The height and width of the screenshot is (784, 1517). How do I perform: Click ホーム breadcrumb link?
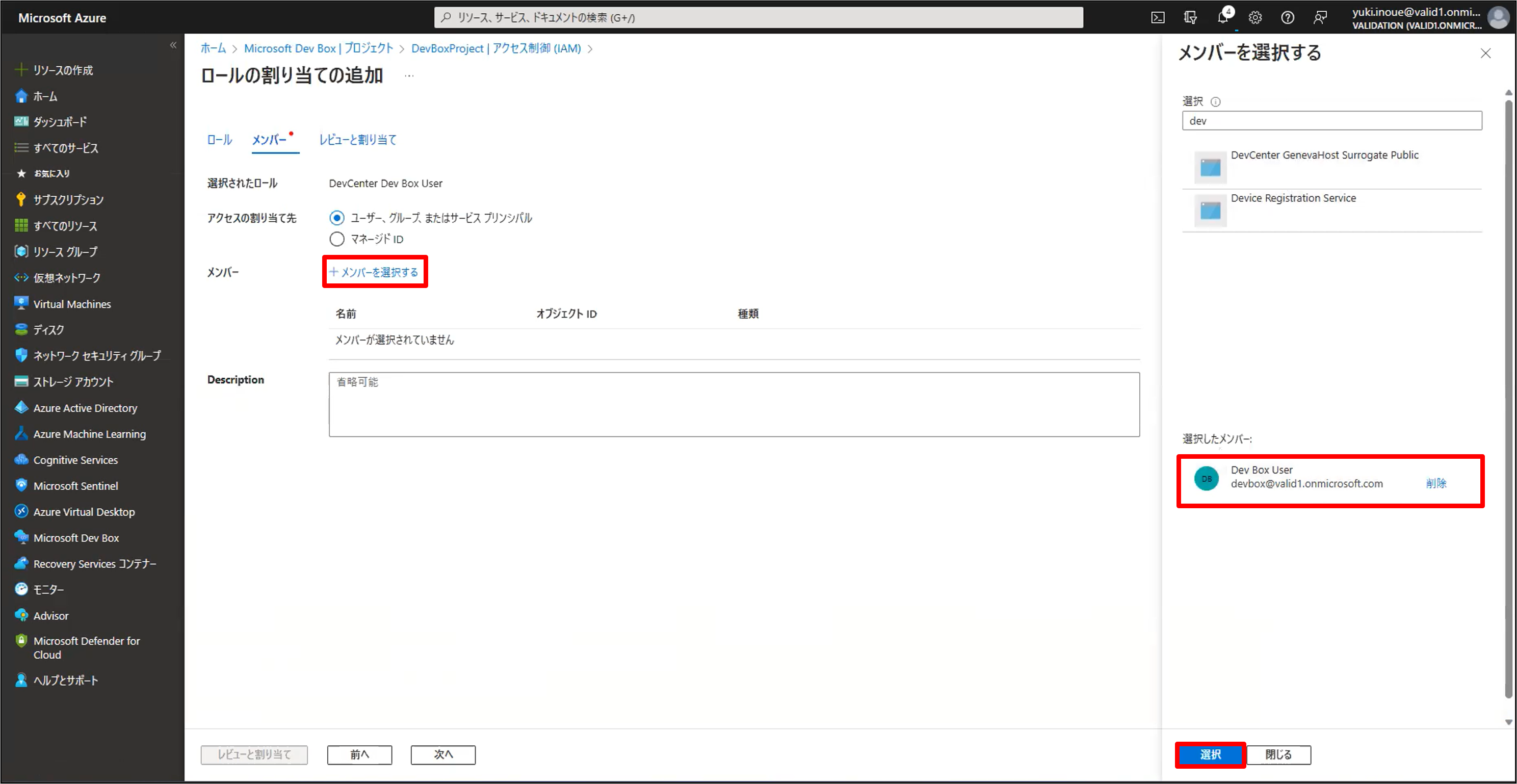pos(213,48)
